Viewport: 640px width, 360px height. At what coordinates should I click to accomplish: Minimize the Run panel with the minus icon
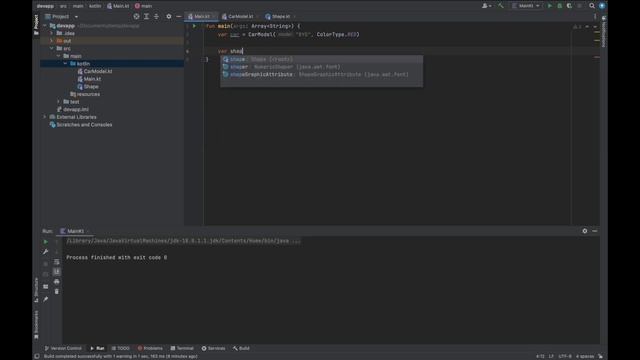point(595,231)
